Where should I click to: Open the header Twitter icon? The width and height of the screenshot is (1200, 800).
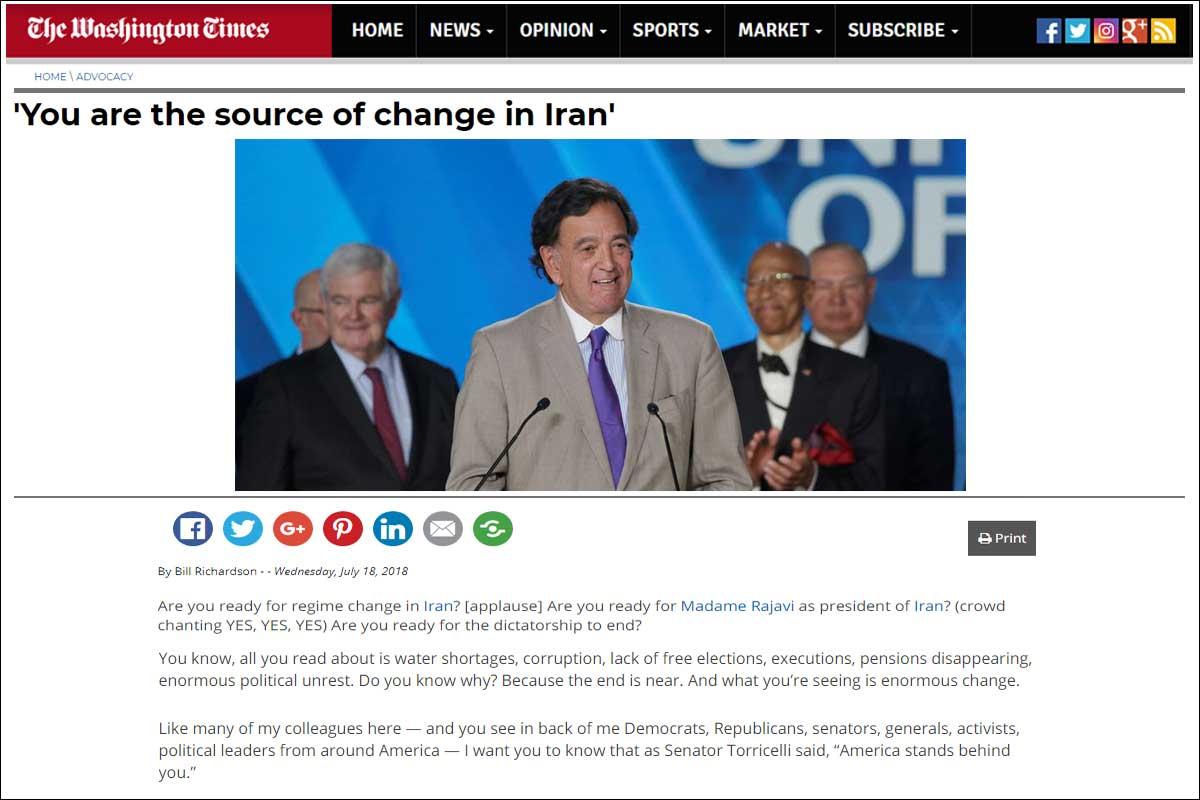coord(1077,31)
